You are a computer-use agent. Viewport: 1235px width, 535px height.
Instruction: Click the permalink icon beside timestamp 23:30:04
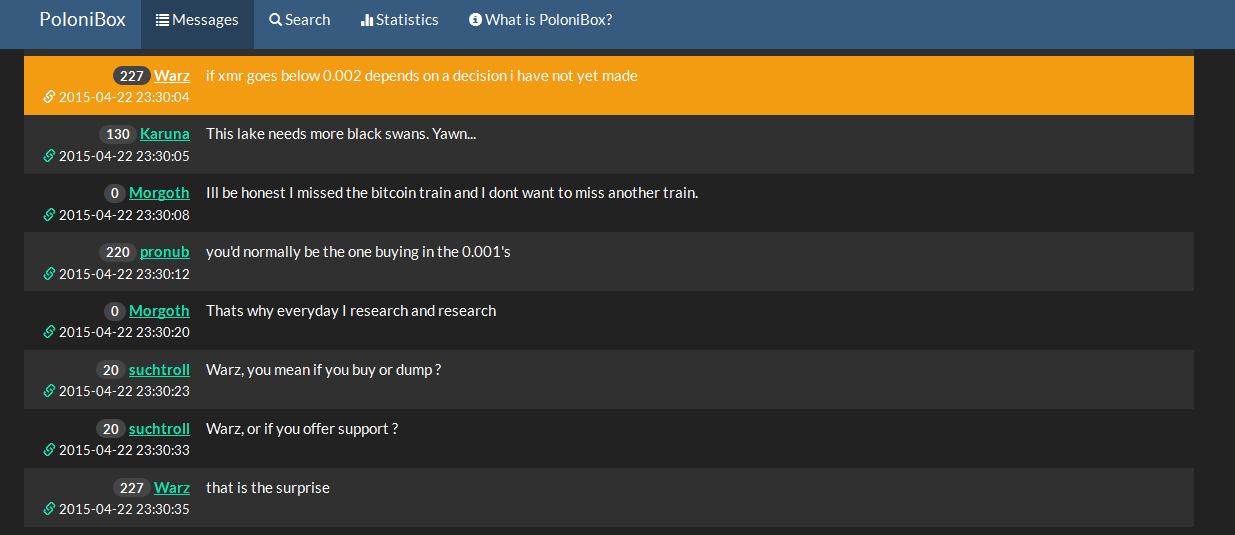point(49,97)
